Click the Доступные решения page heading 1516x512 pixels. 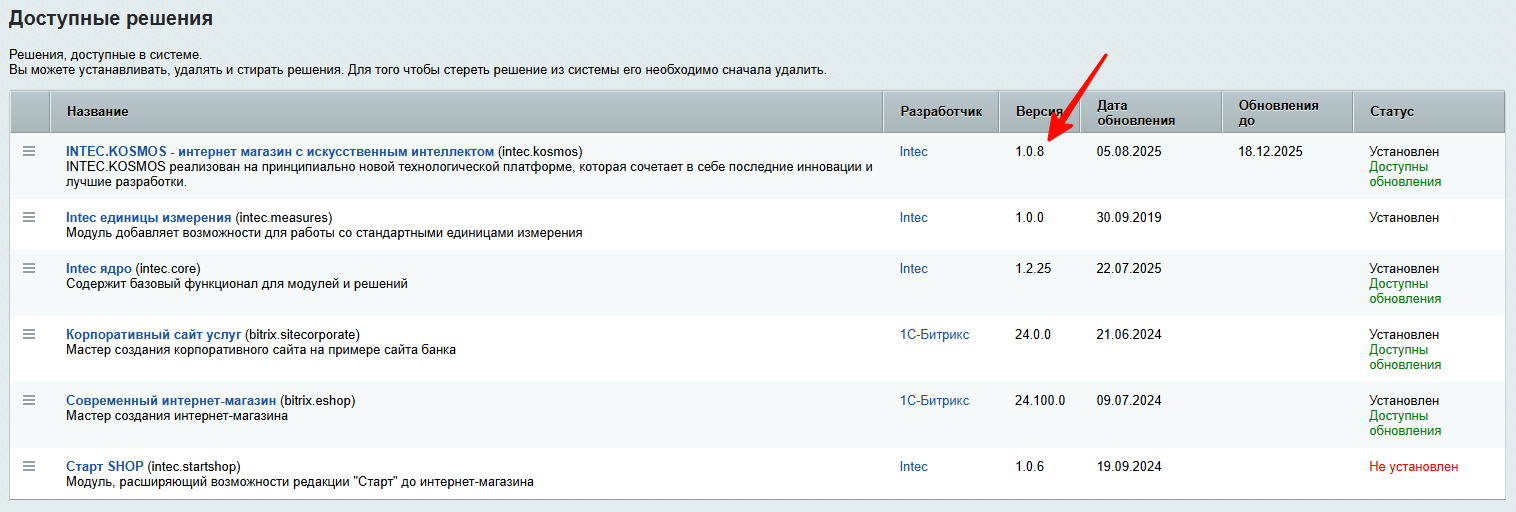click(x=110, y=18)
